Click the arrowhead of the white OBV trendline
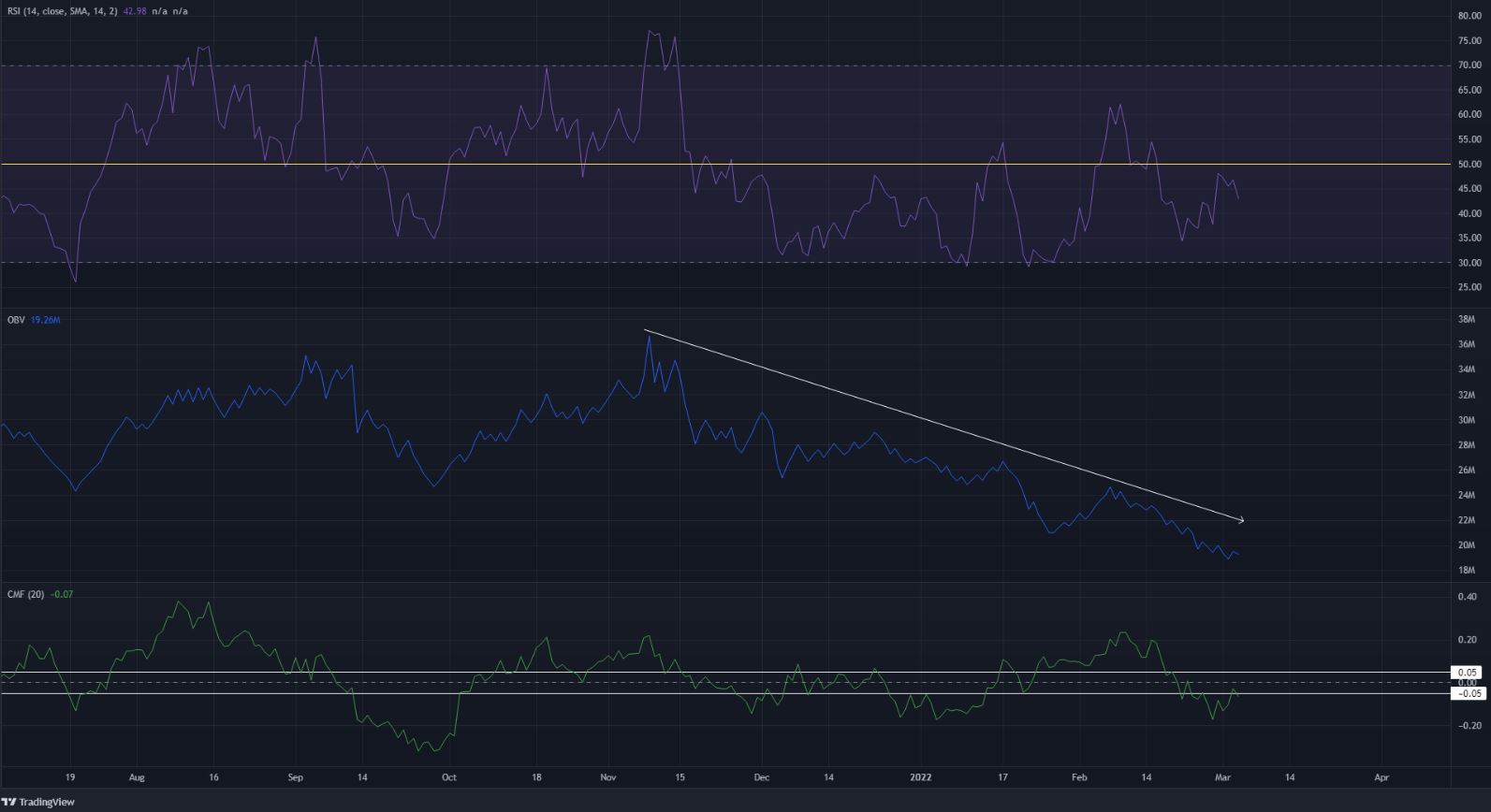 [x=1240, y=519]
